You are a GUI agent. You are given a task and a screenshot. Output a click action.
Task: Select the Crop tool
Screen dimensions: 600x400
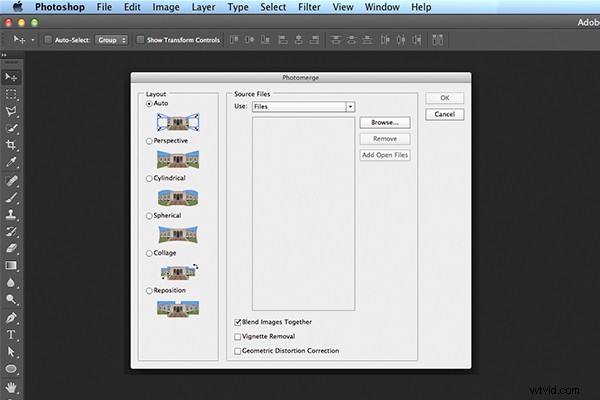point(11,145)
